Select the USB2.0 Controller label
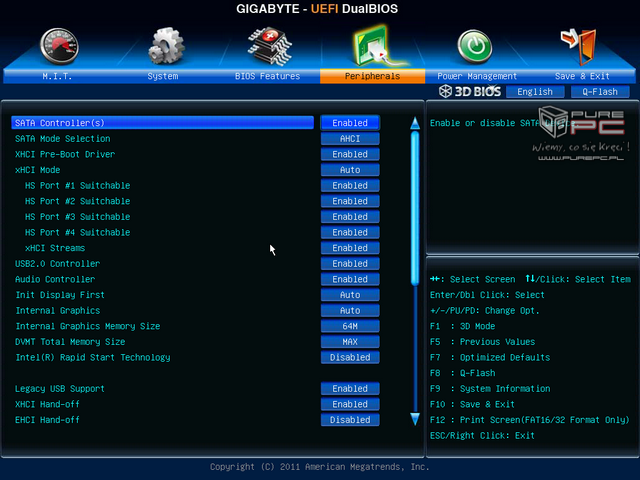 pos(58,264)
